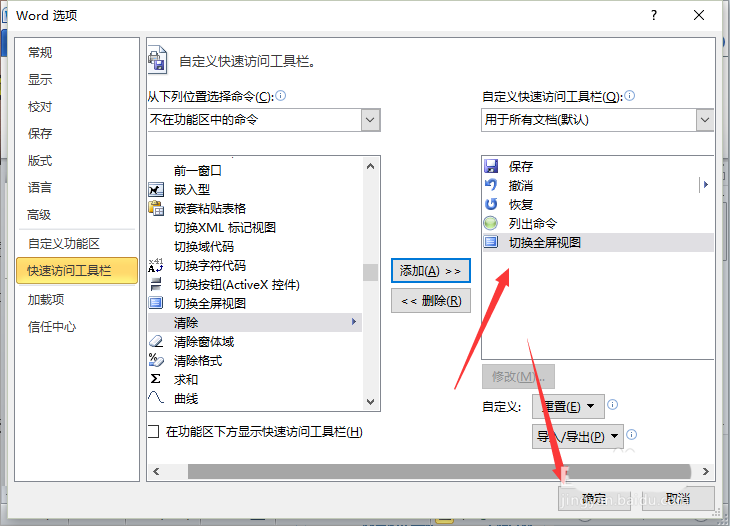Expand the 撤消 split arrow
This screenshot has width=730, height=526.
click(x=705, y=185)
